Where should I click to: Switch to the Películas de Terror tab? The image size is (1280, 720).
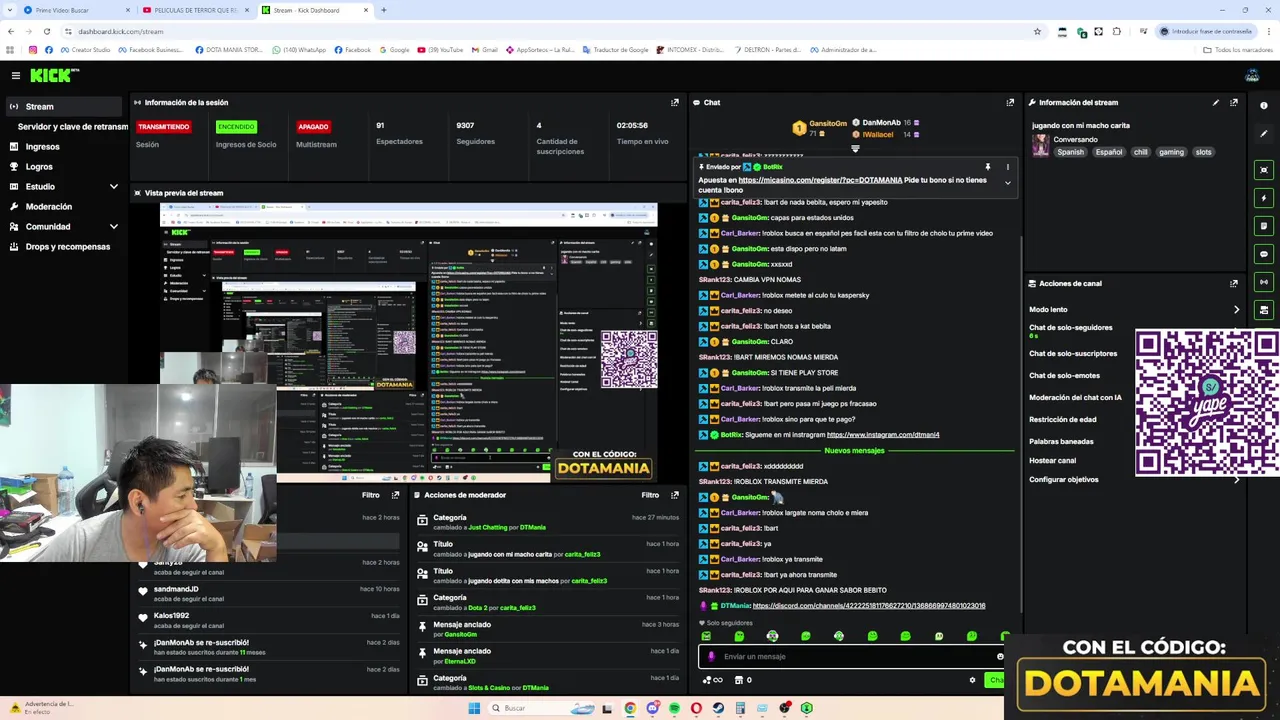(196, 10)
